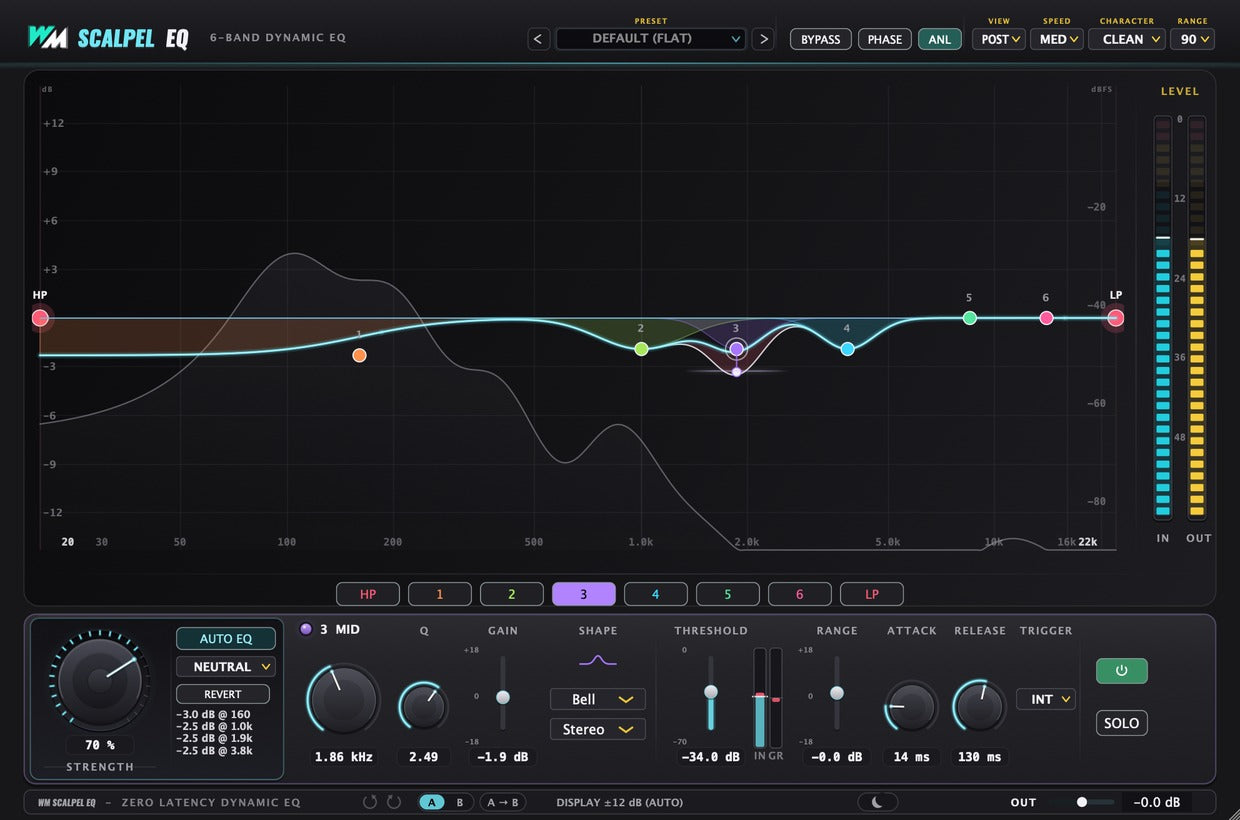This screenshot has height=820, width=1240.
Task: Click the Release knob
Action: coord(978,707)
